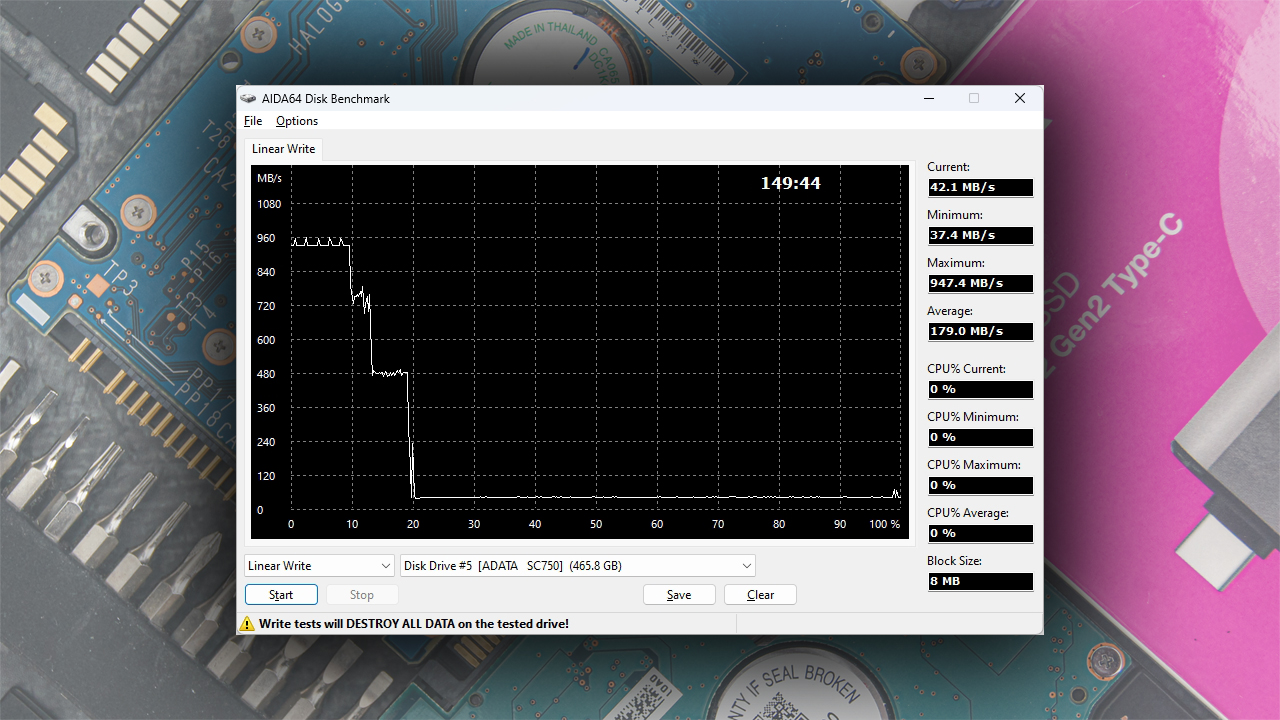The width and height of the screenshot is (1280, 720).
Task: Close the AIDA64 Disk Benchmark window
Action: [x=1020, y=98]
